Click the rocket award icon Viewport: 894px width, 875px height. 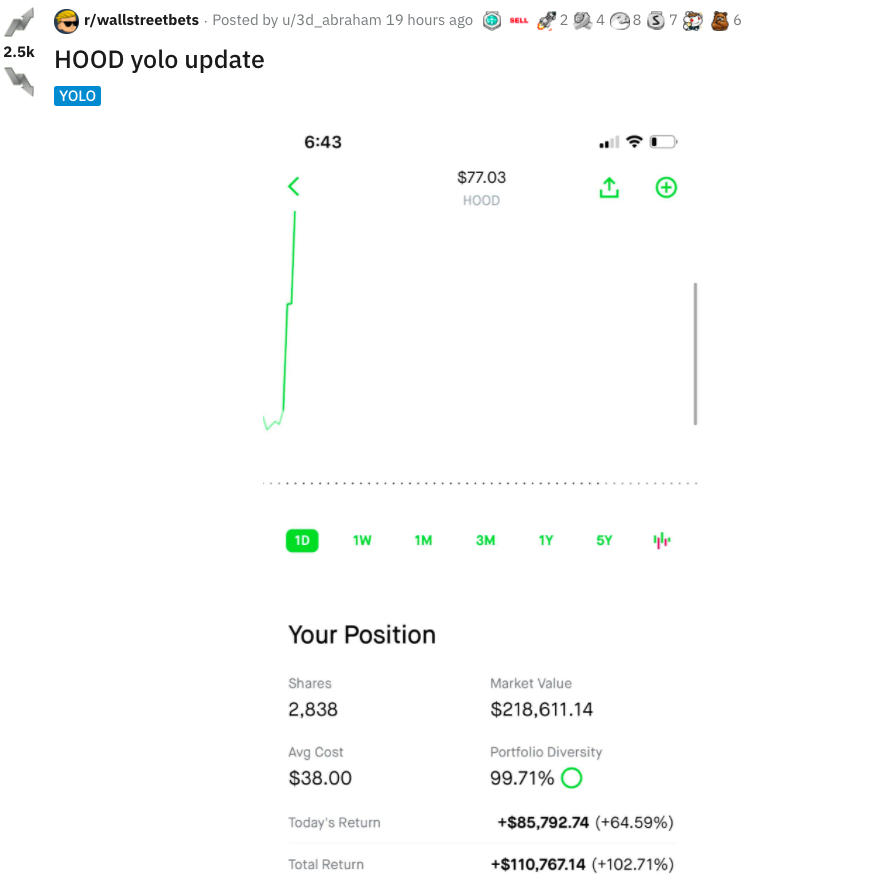click(545, 20)
